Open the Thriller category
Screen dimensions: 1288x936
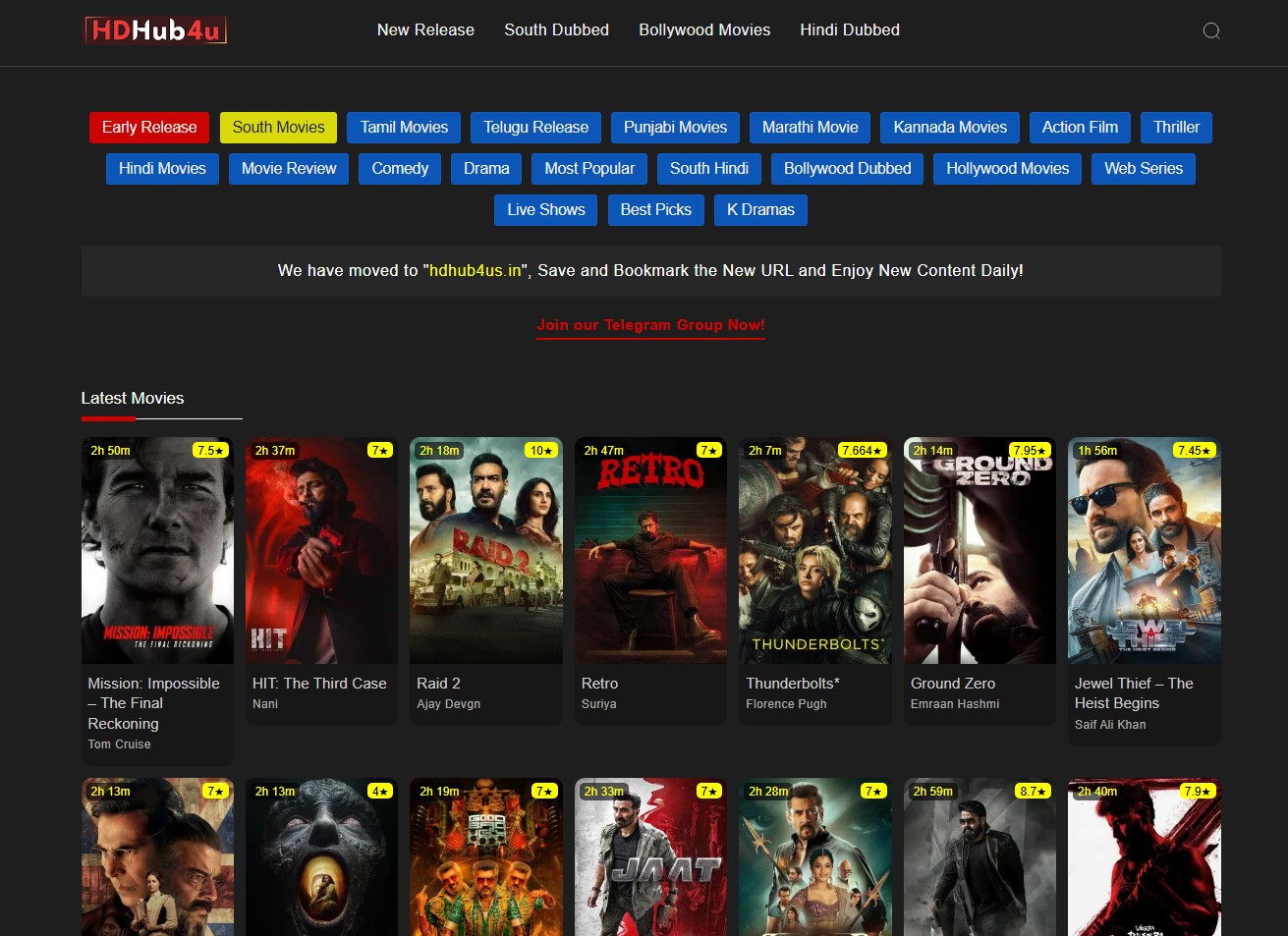click(1176, 128)
